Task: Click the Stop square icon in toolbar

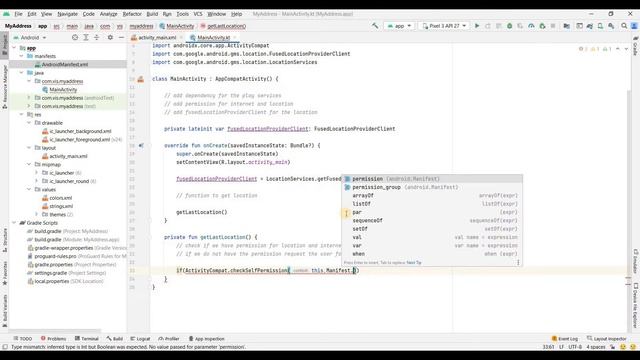Action: point(553,26)
